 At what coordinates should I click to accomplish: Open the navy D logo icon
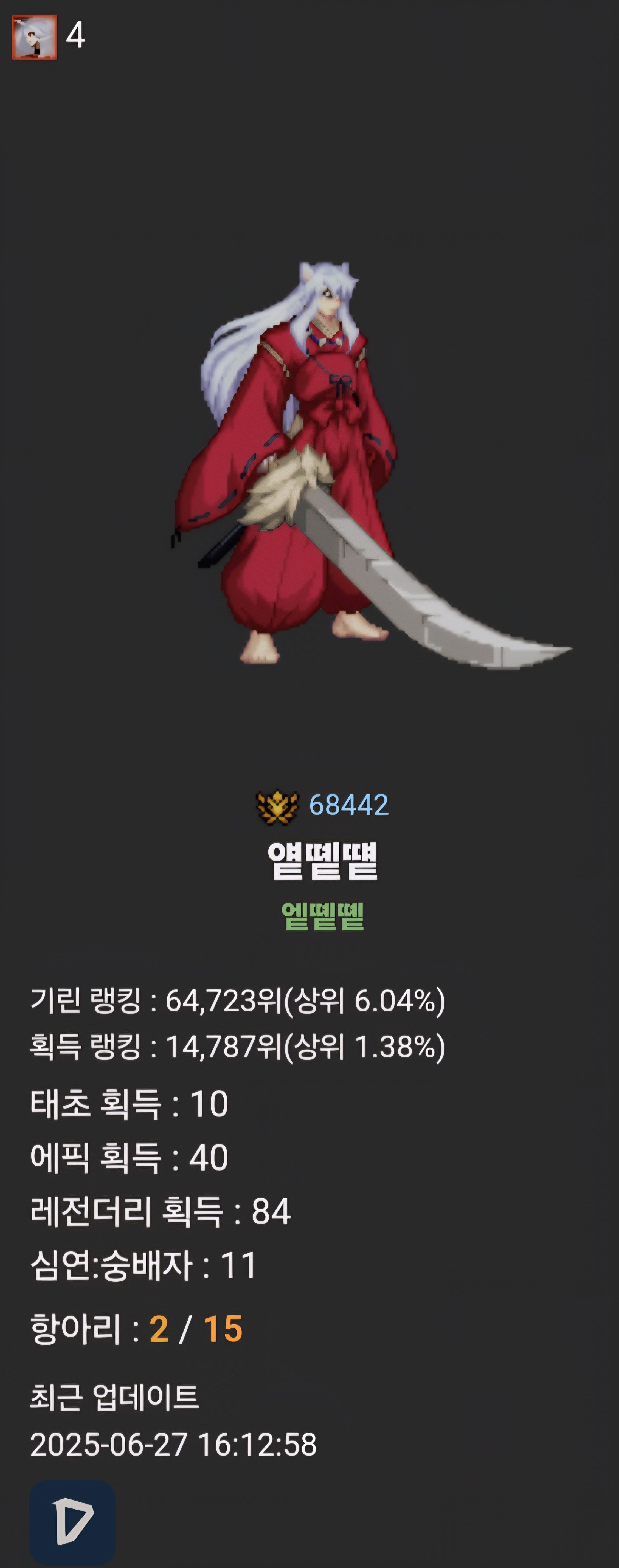[72, 1523]
